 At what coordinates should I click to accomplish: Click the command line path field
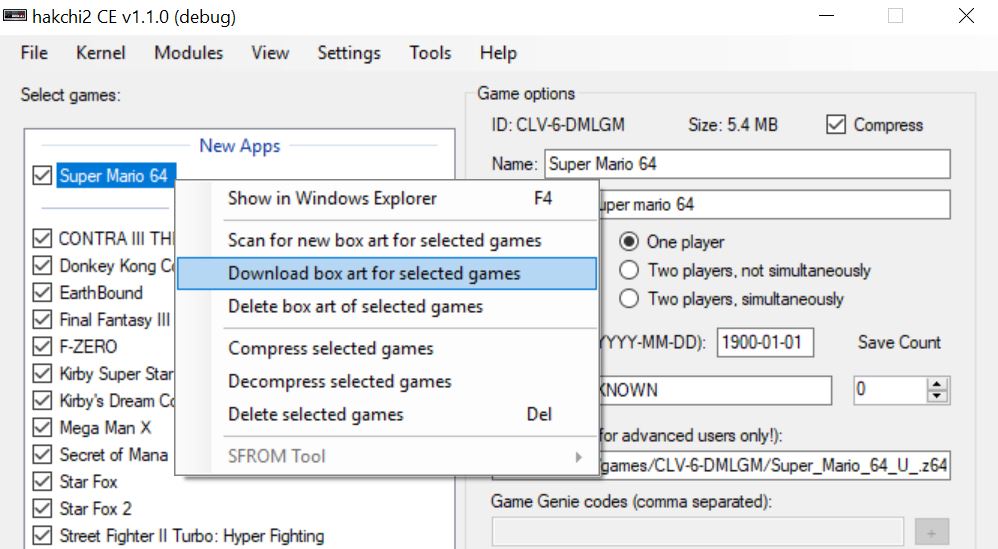coord(774,466)
